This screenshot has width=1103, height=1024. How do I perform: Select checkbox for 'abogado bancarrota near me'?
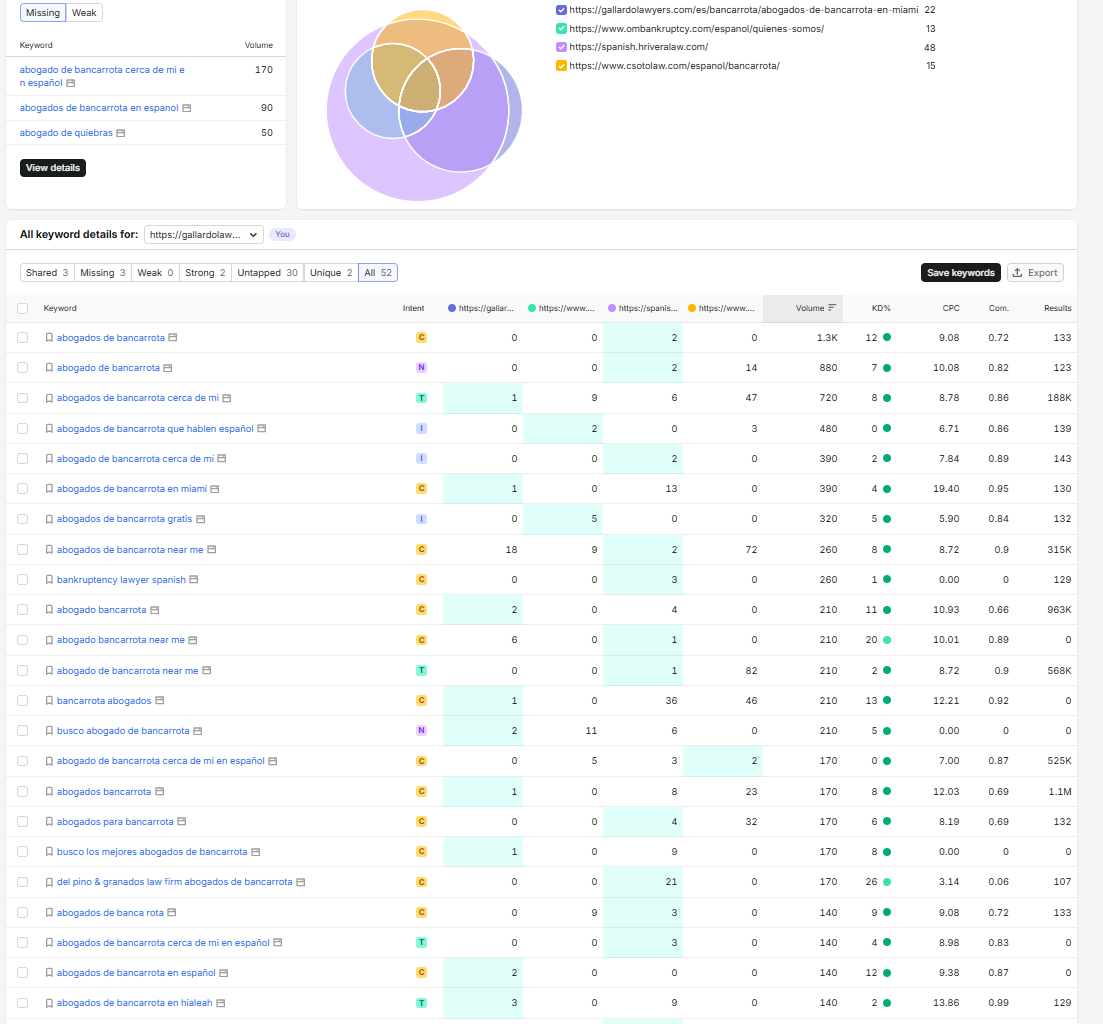click(x=23, y=640)
